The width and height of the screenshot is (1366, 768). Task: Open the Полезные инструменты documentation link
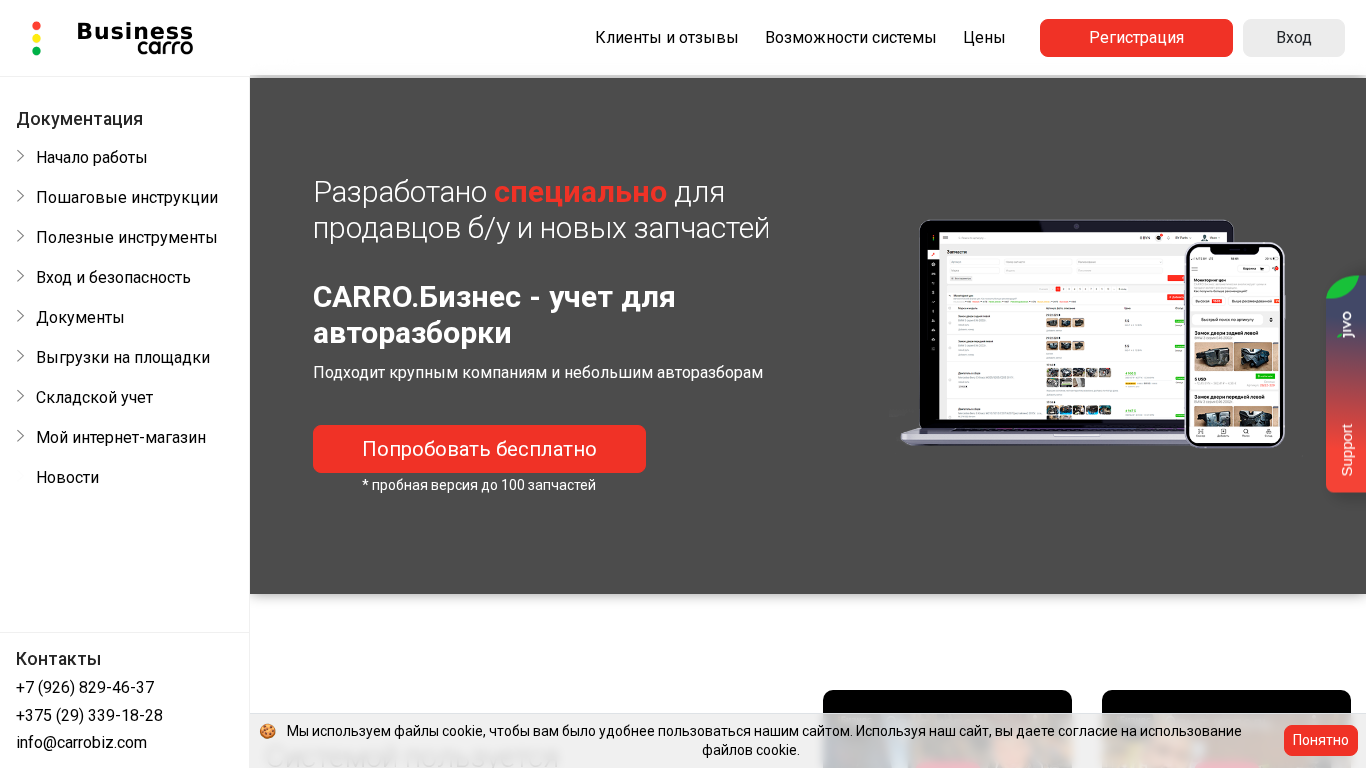(x=127, y=237)
